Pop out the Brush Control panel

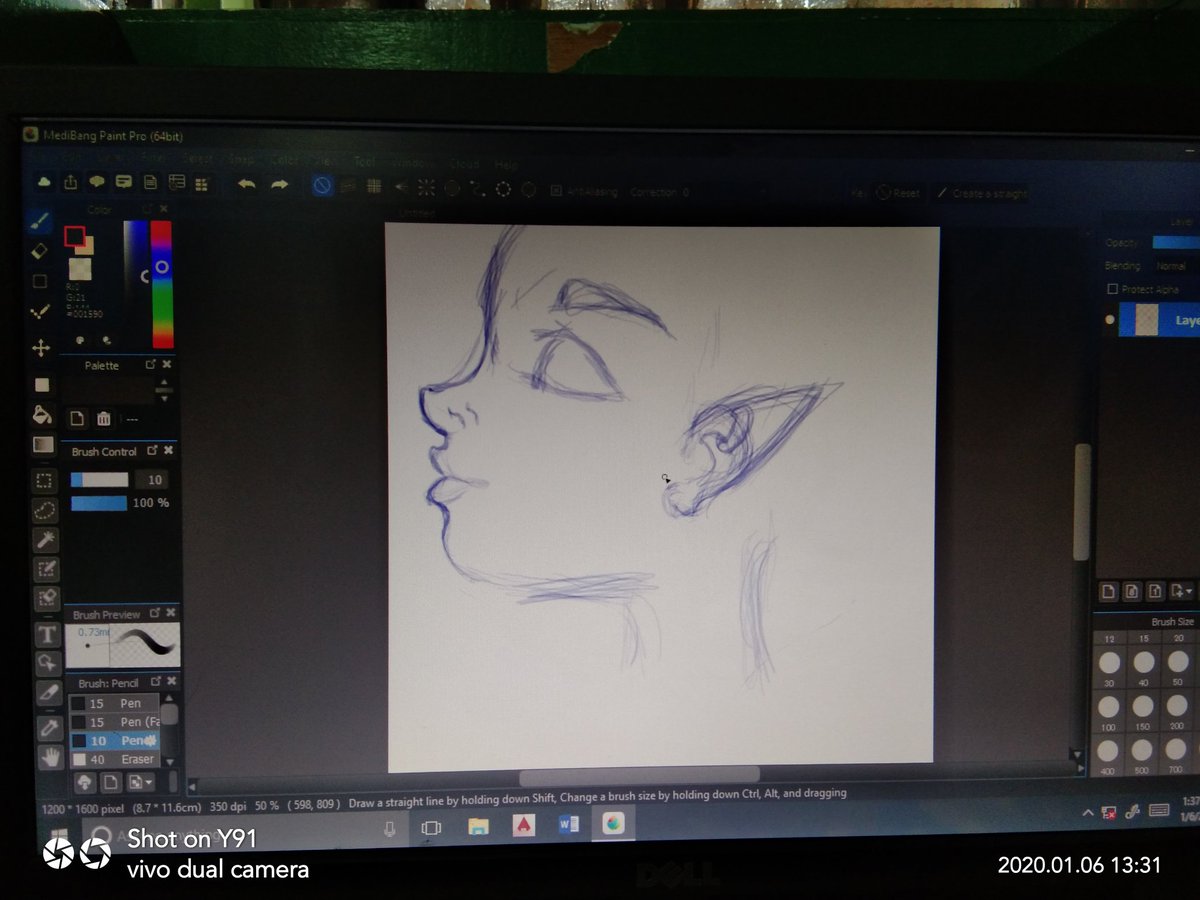coord(152,451)
